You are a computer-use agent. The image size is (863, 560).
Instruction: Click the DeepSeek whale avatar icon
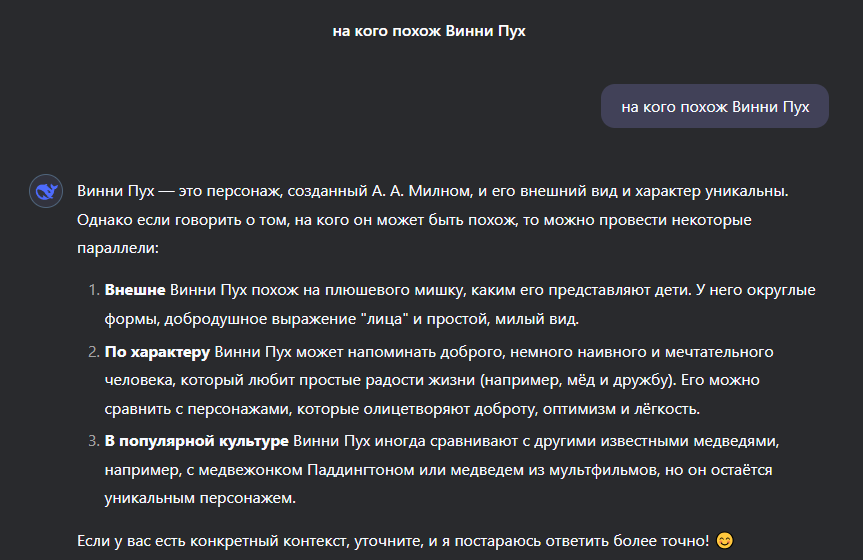click(x=45, y=191)
